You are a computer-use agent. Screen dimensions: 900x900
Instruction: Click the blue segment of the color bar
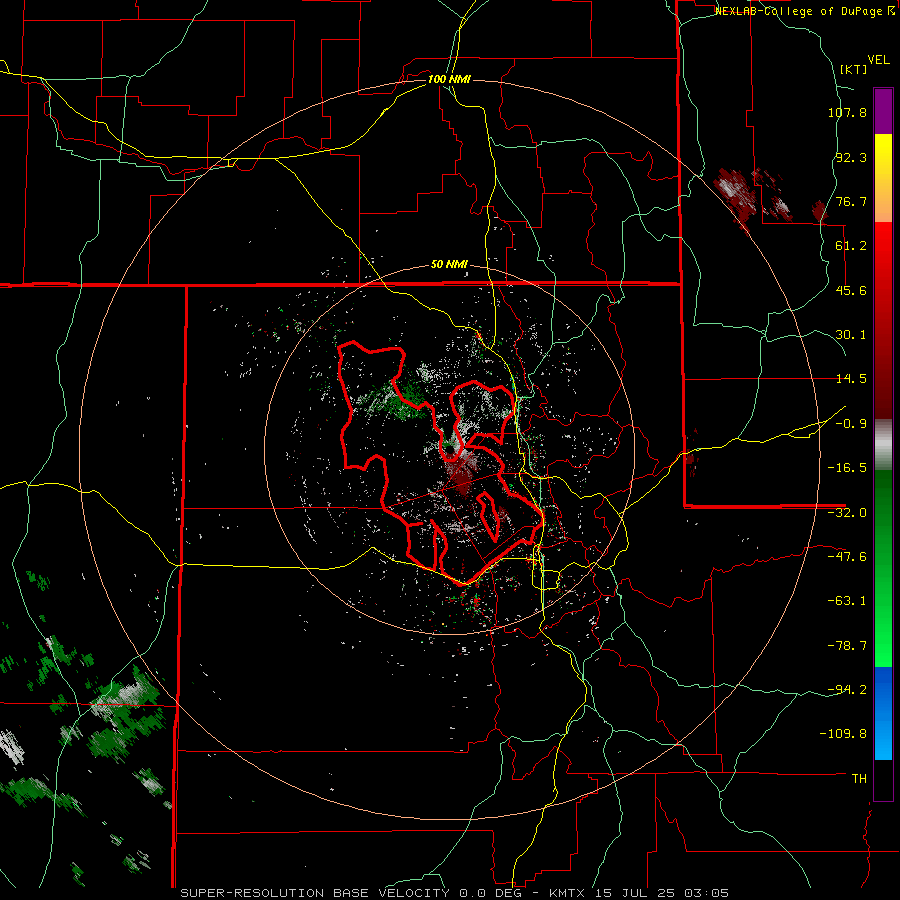883,713
